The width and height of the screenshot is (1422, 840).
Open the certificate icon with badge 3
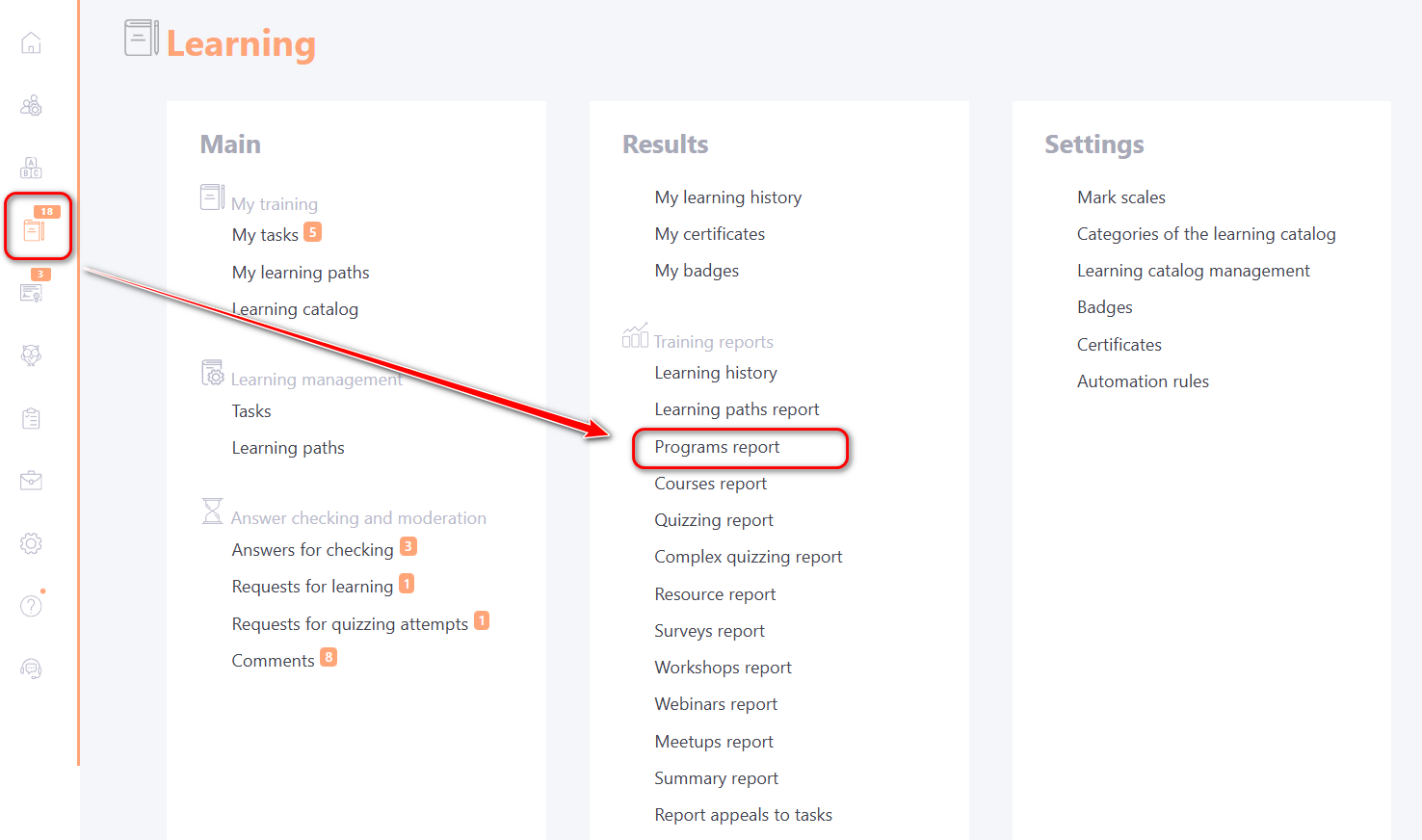point(31,293)
